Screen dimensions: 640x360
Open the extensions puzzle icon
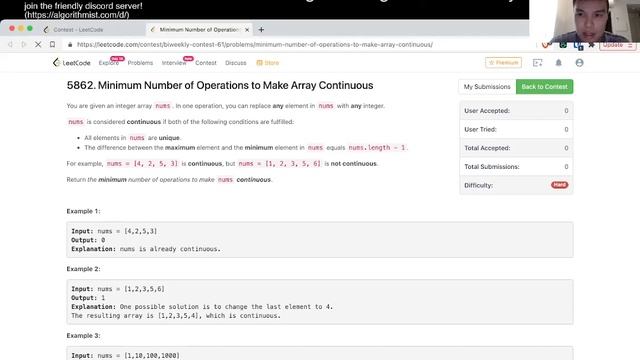[591, 45]
